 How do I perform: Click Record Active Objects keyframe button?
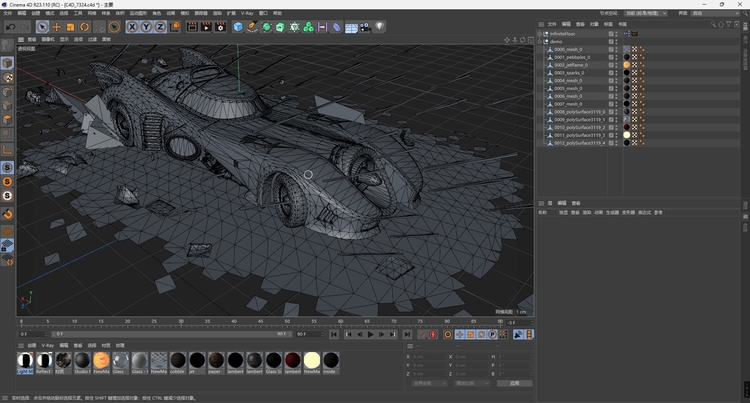tap(422, 335)
